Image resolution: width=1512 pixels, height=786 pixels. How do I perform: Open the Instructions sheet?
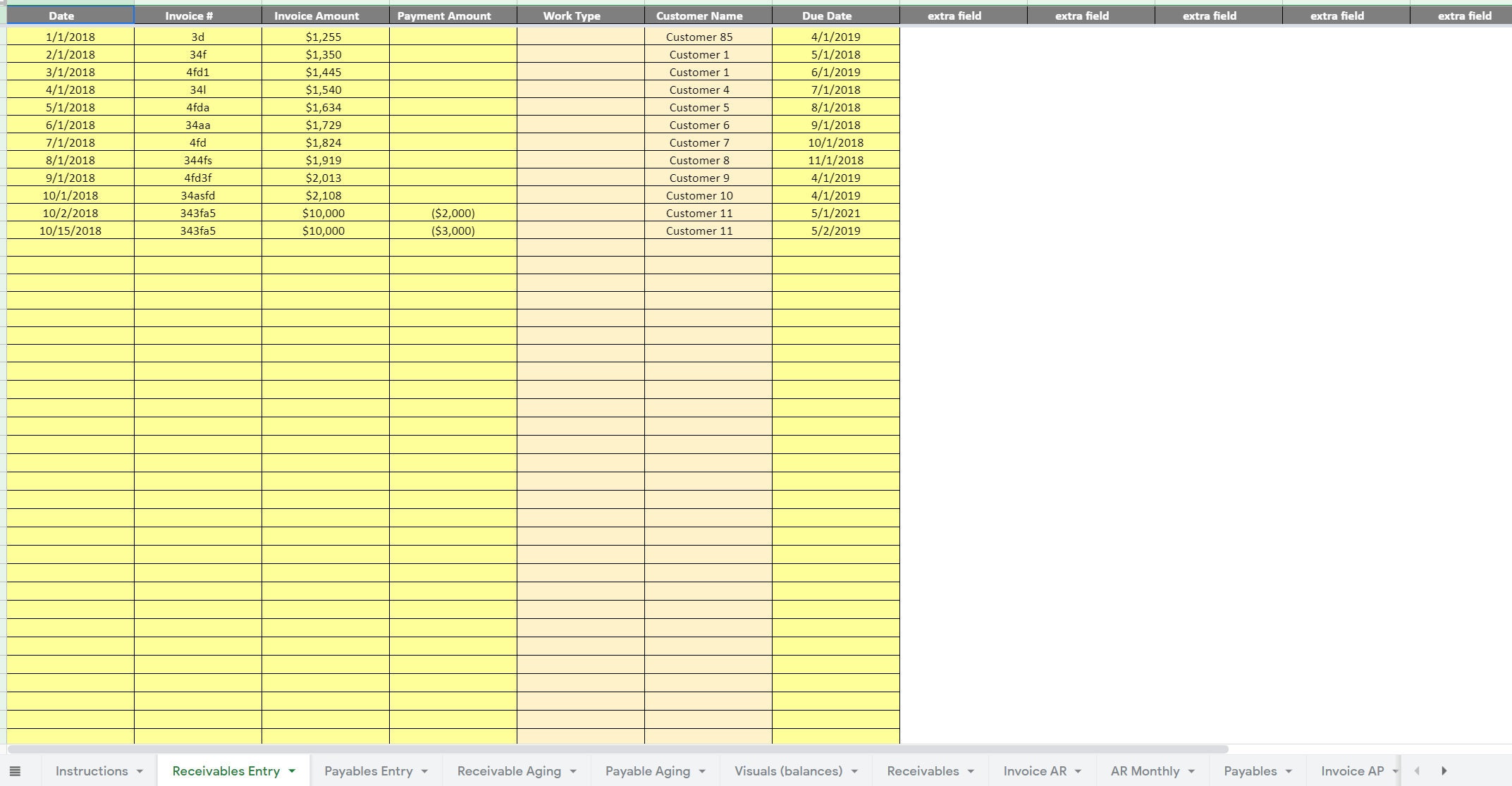[x=90, y=771]
